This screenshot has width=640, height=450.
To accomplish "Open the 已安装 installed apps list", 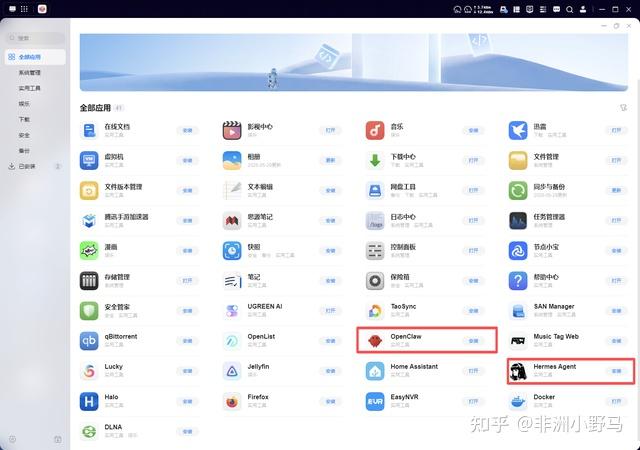I will [35, 166].
